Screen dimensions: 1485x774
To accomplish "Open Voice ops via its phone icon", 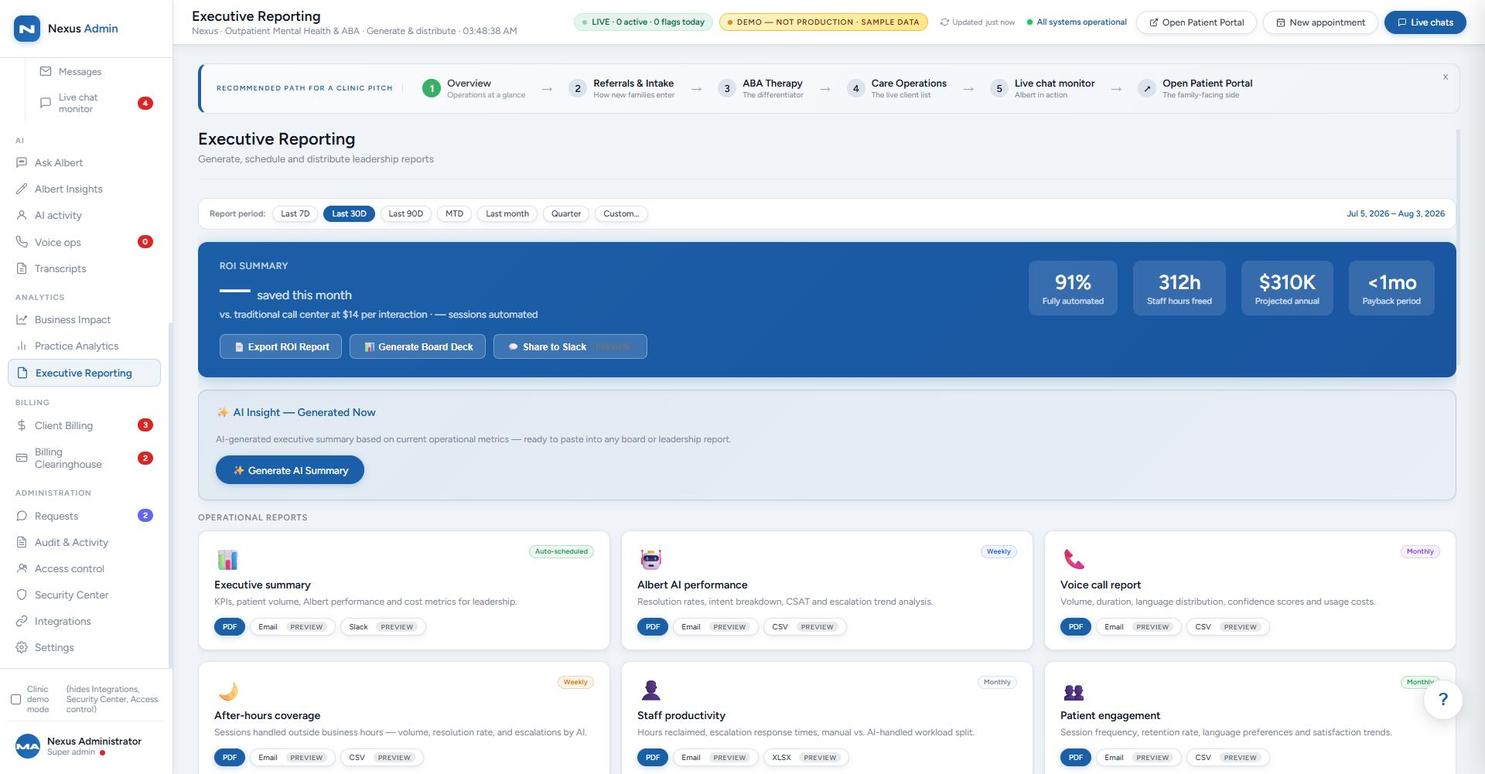I will coord(22,242).
